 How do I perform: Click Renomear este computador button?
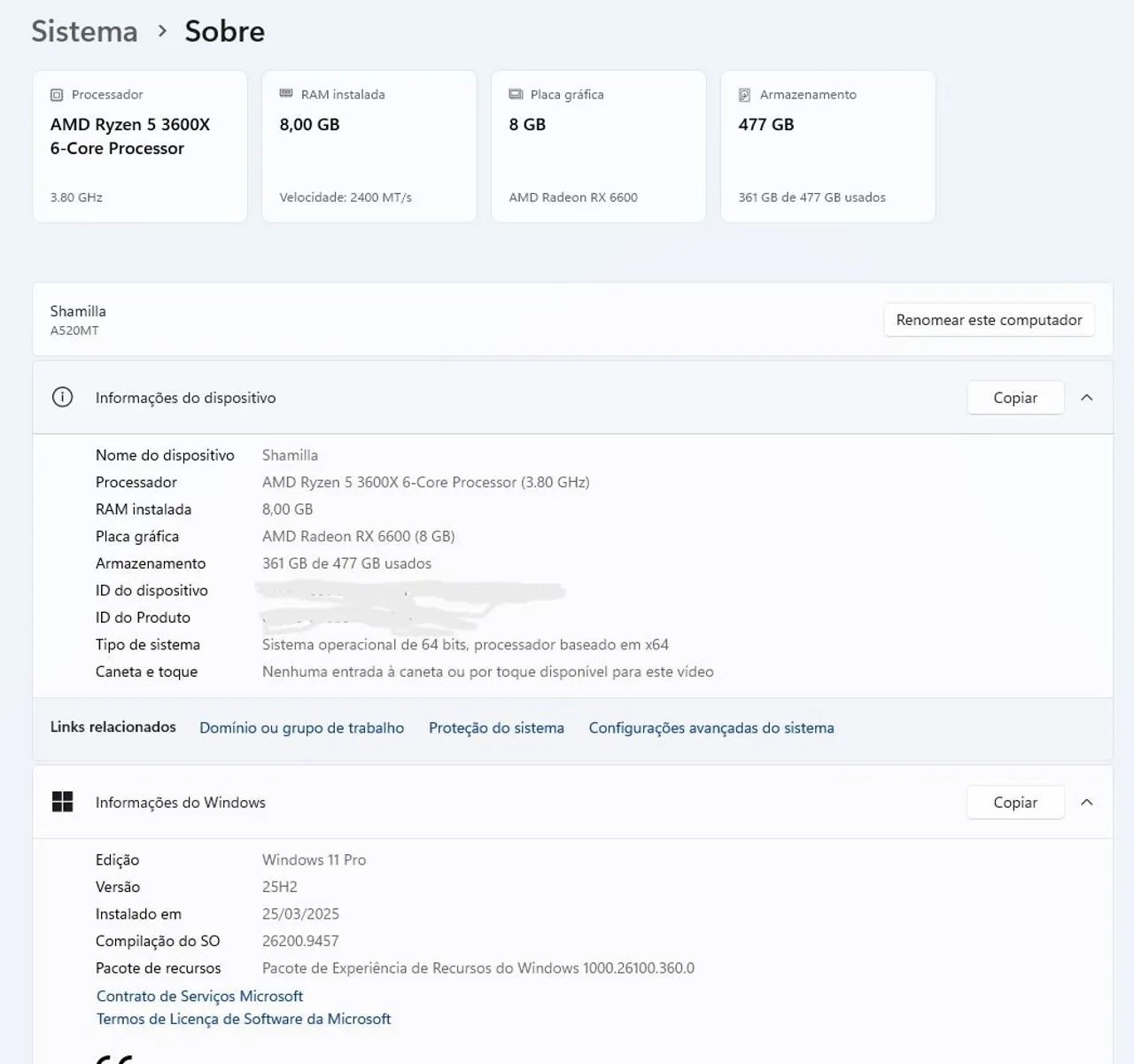point(989,320)
